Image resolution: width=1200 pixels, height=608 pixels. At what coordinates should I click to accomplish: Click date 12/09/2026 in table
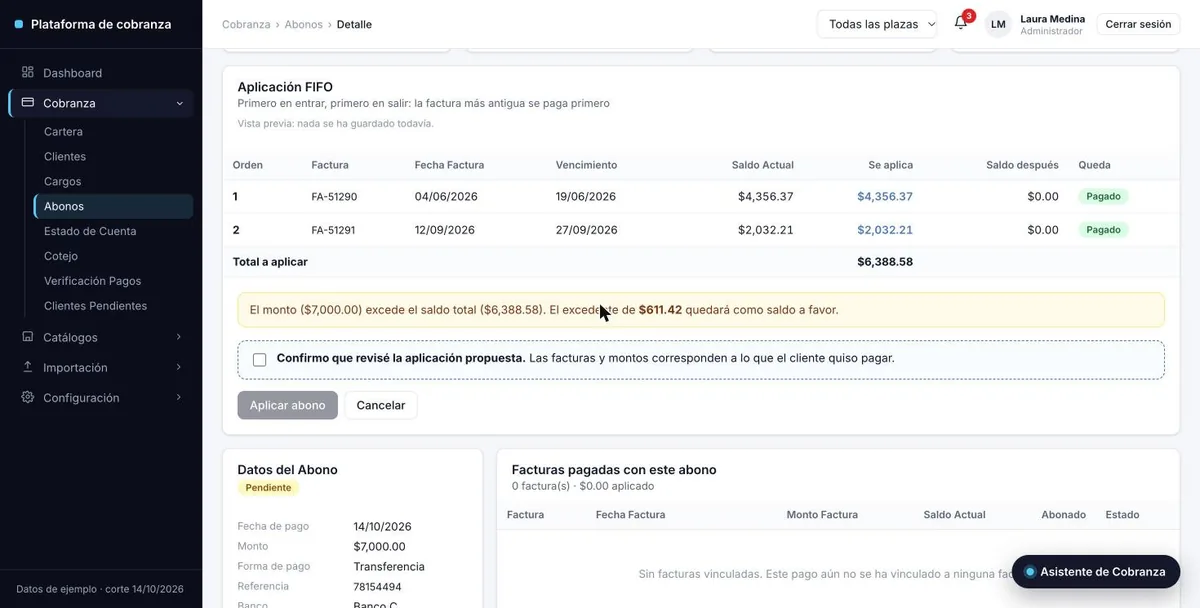(446, 230)
